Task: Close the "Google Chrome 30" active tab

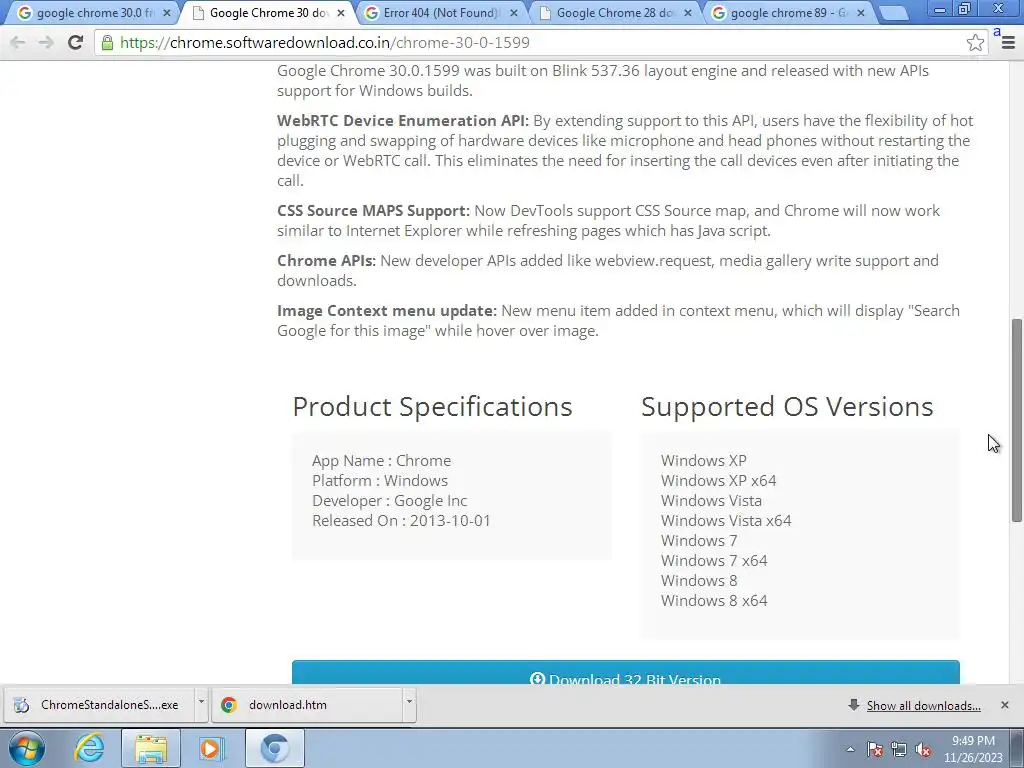Action: [340, 12]
